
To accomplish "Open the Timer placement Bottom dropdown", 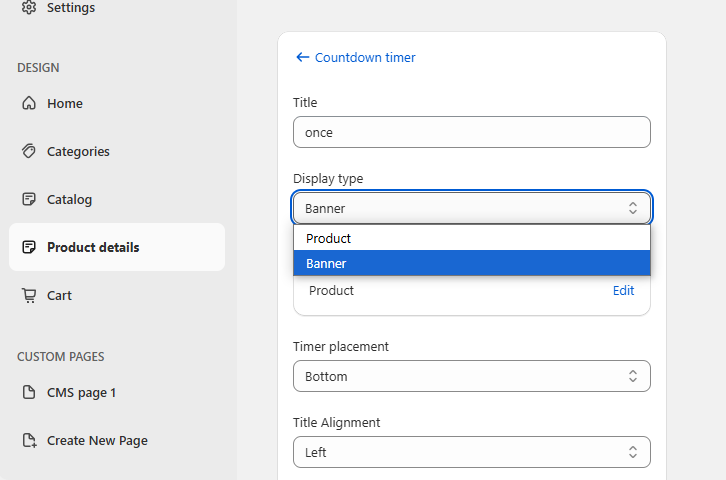I will pyautogui.click(x=472, y=376).
